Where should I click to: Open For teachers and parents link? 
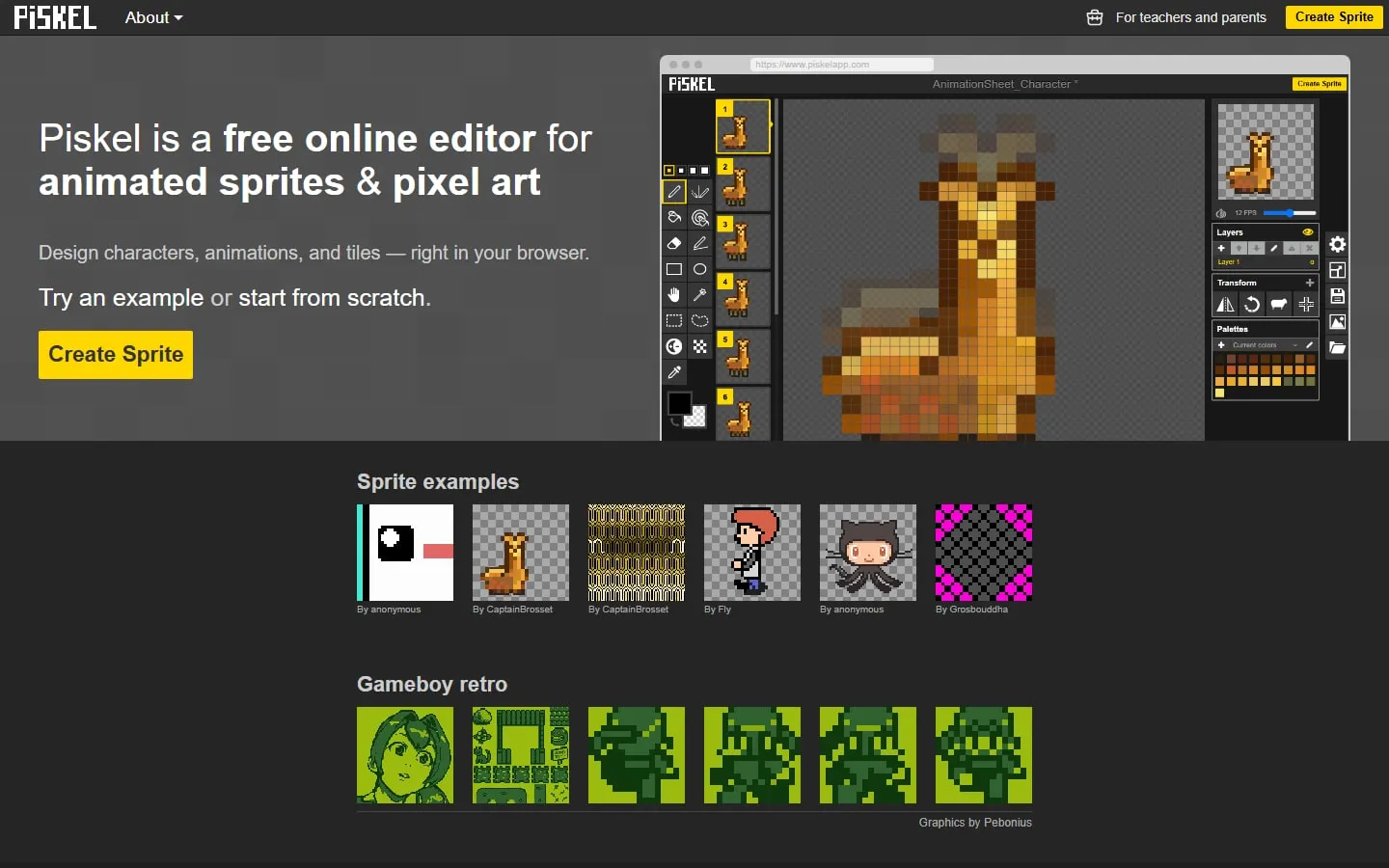[1177, 17]
